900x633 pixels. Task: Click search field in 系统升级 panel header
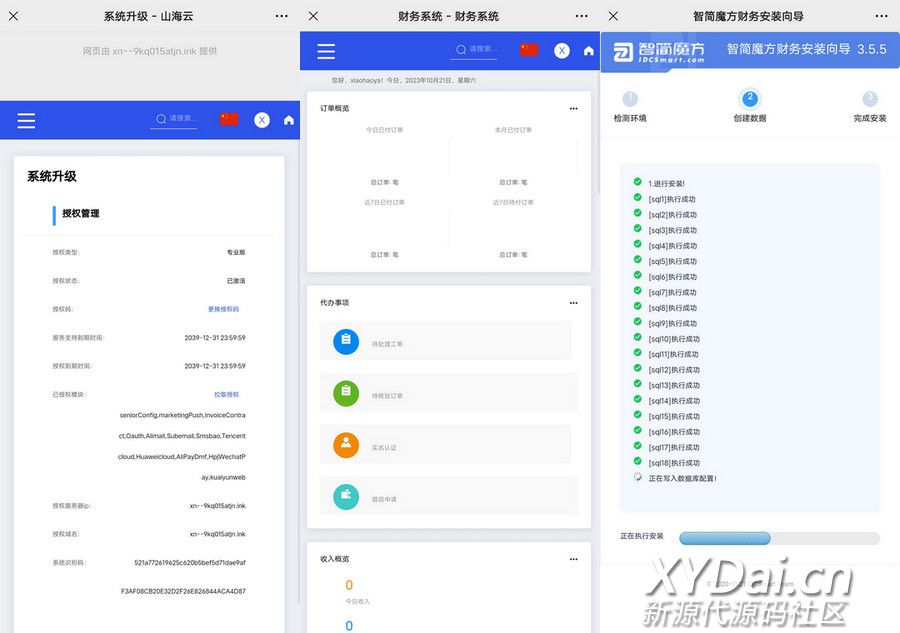click(x=182, y=119)
